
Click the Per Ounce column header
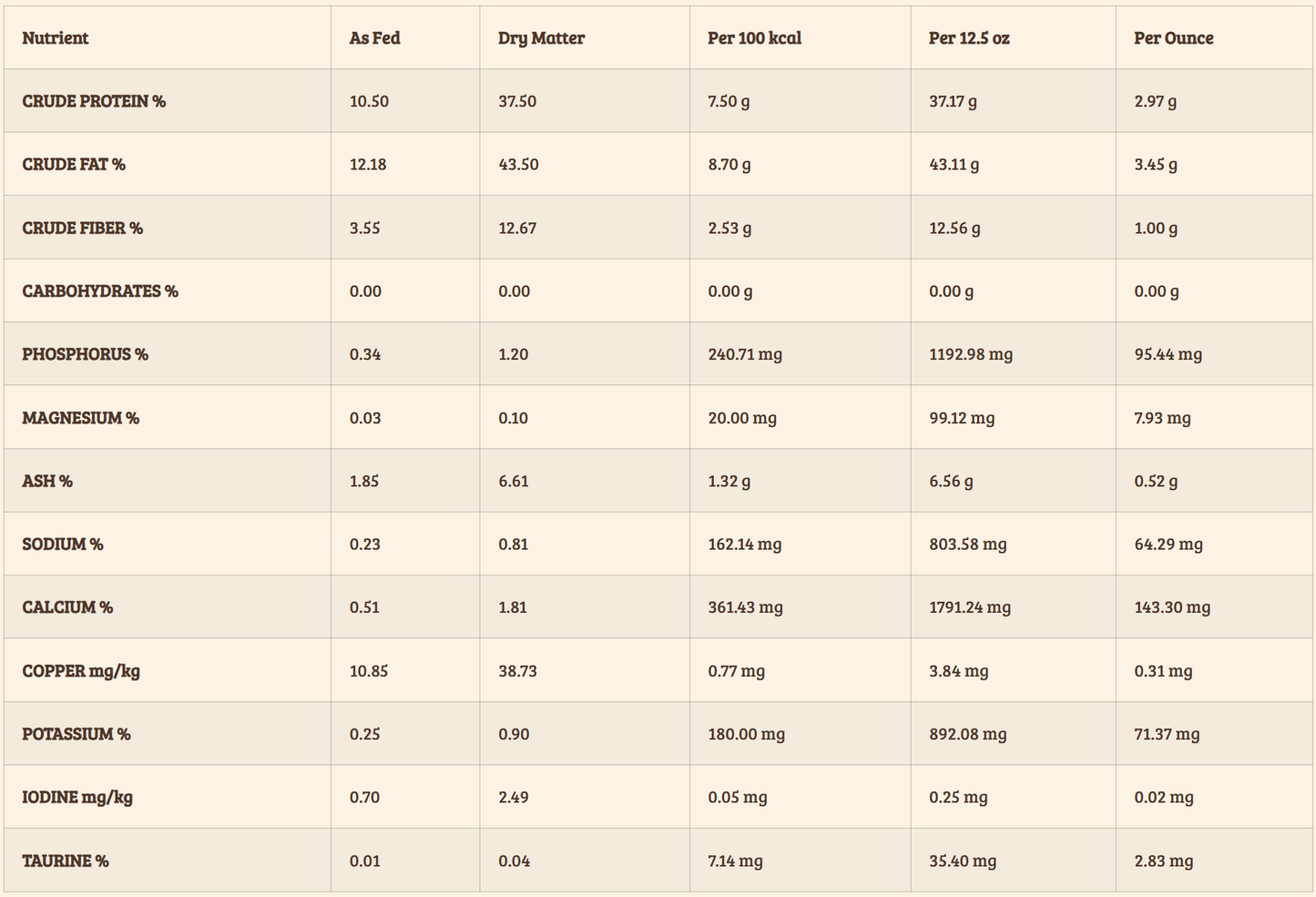[x=1173, y=38]
